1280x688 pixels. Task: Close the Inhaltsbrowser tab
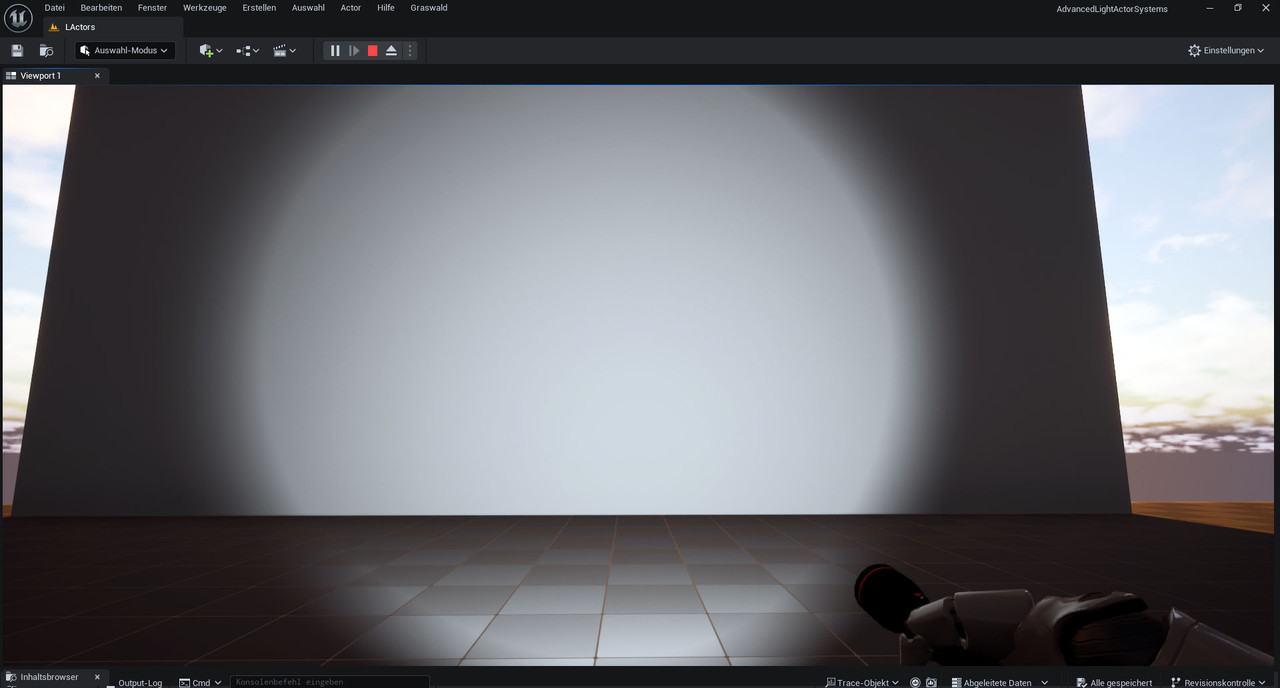[97, 677]
